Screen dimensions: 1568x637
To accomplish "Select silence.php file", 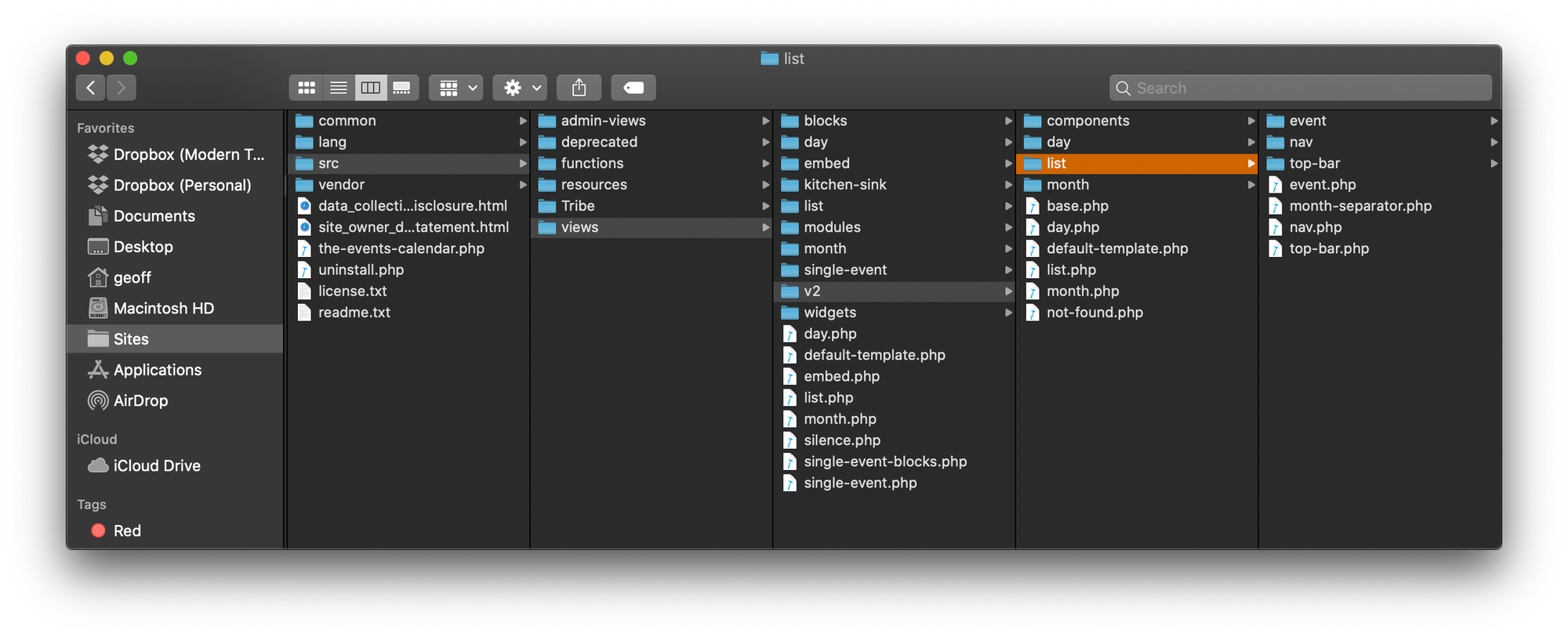I will 895,440.
